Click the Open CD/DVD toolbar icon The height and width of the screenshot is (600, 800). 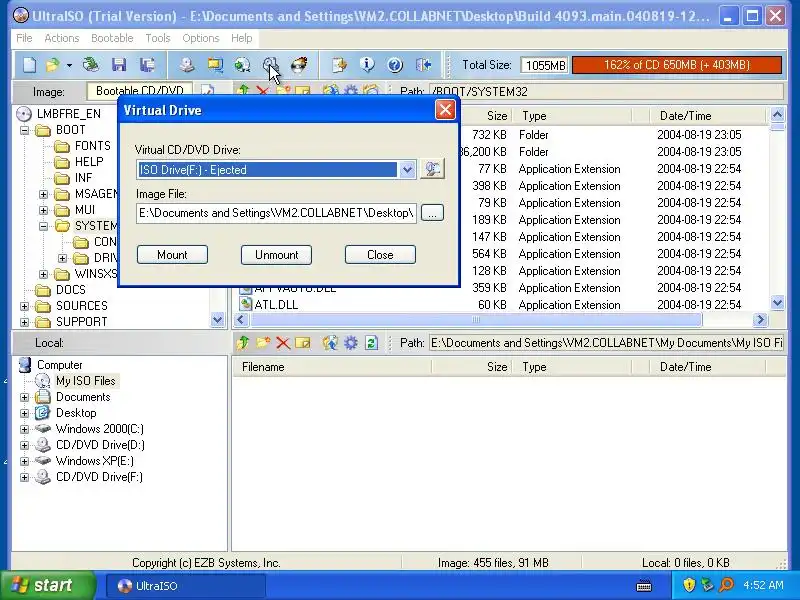click(x=91, y=65)
